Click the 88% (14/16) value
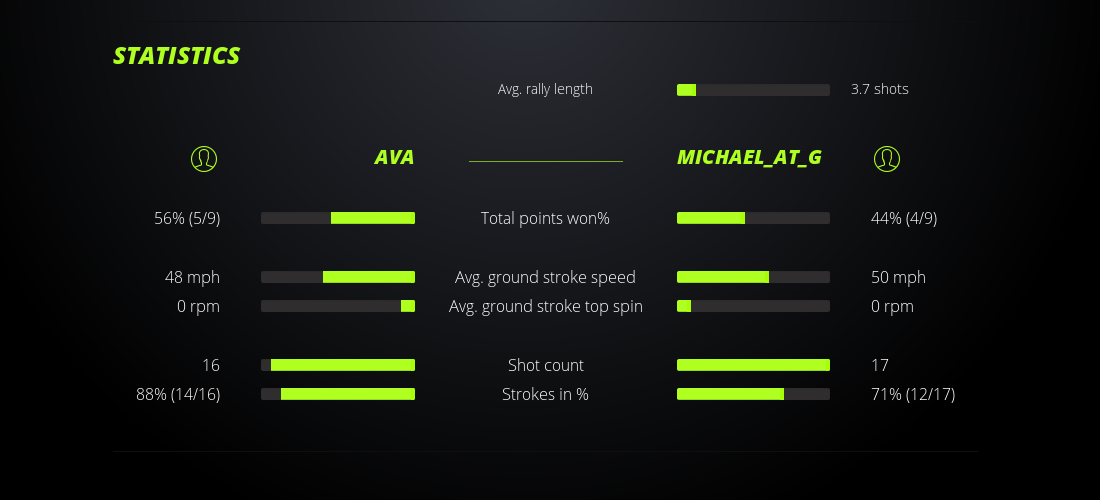 click(x=178, y=394)
